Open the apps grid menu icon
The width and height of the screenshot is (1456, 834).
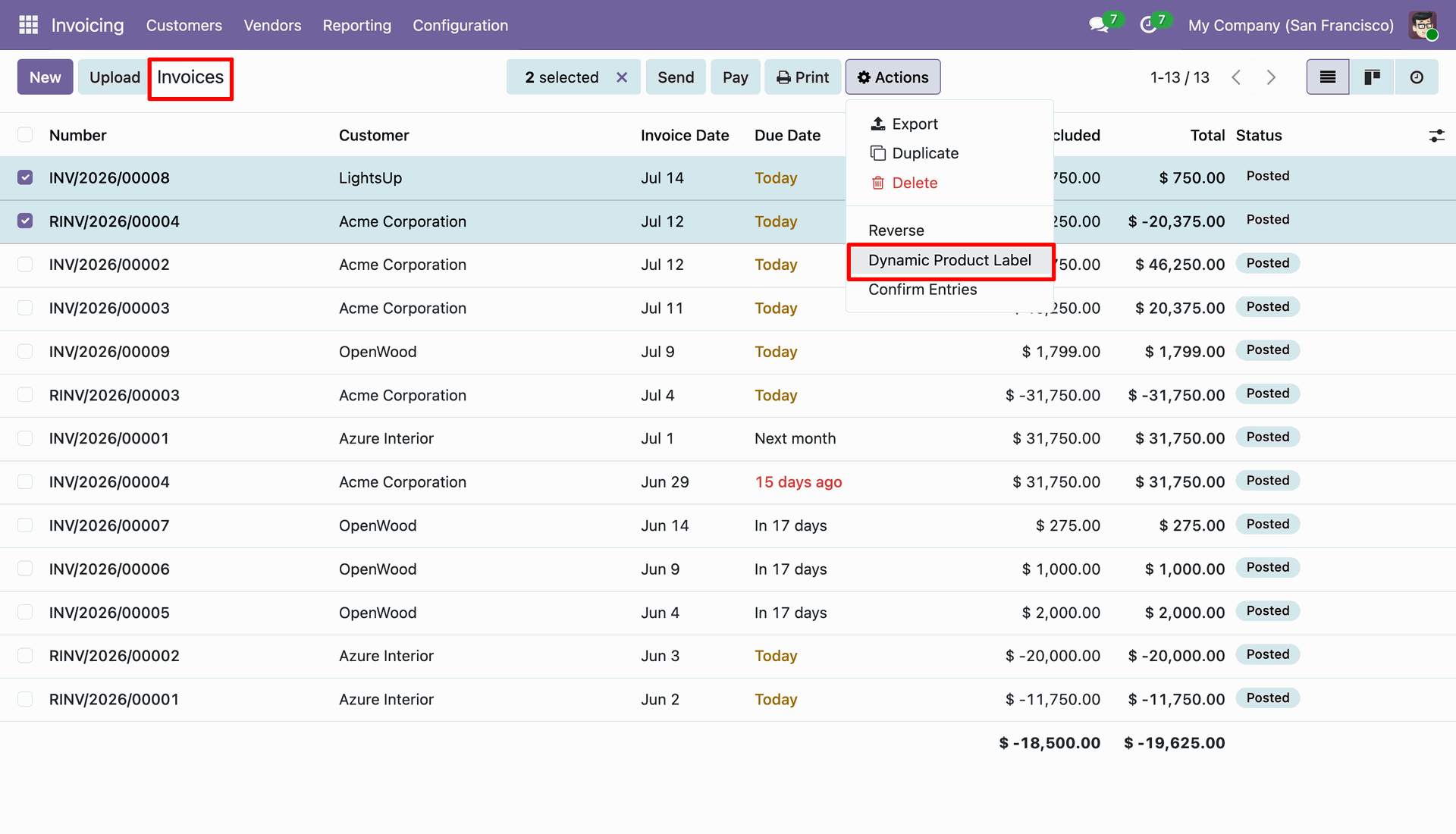pos(28,25)
